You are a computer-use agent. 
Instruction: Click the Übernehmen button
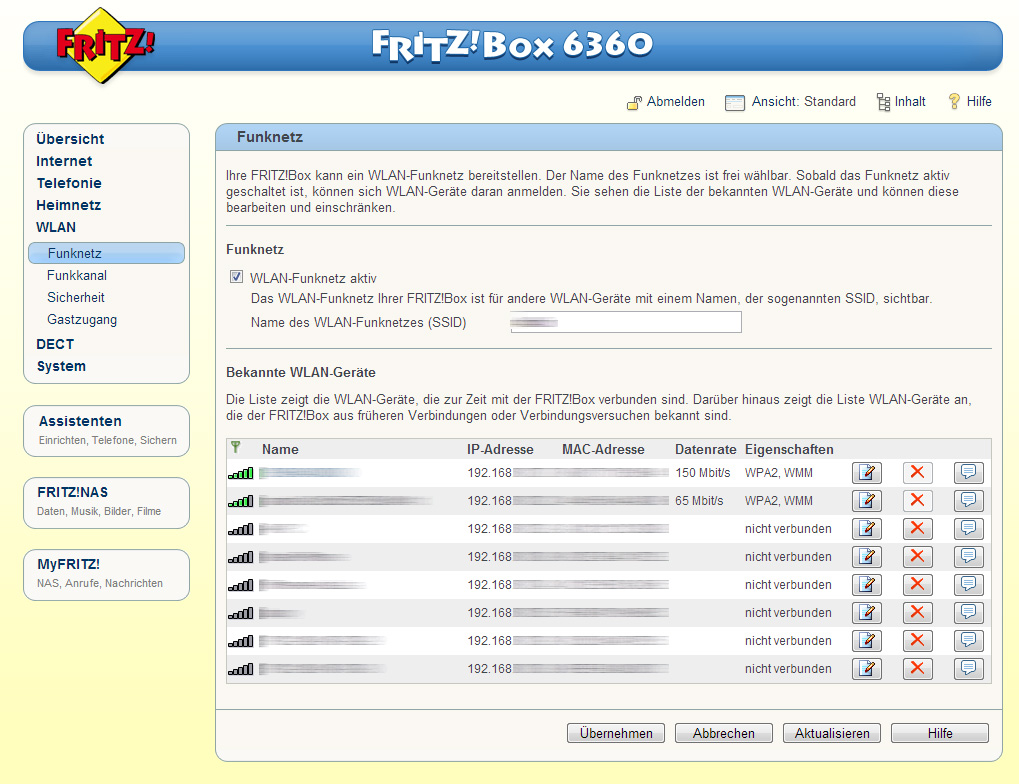click(615, 733)
